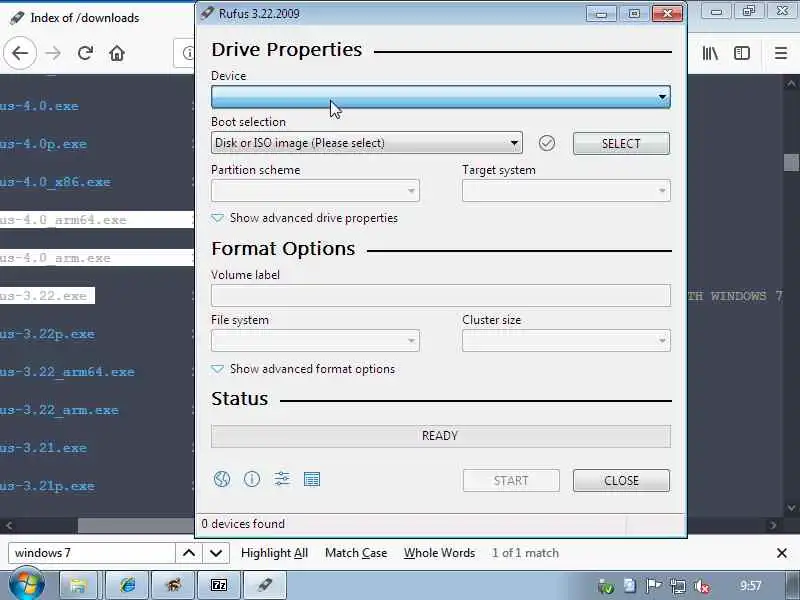Viewport: 800px width, 600px height.
Task: Toggle Match Case in find bar
Action: pyautogui.click(x=356, y=553)
